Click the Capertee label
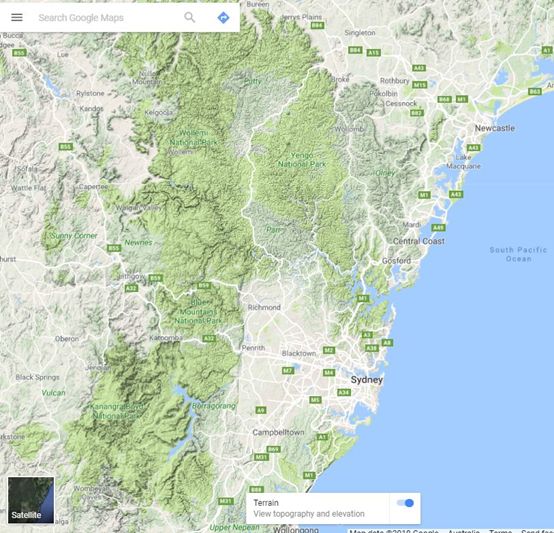This screenshot has width=554, height=533. click(93, 187)
